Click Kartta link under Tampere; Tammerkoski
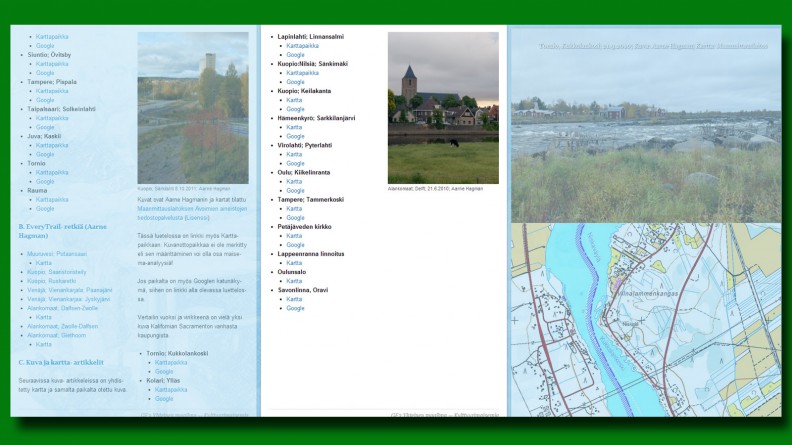792x445 pixels. point(294,208)
